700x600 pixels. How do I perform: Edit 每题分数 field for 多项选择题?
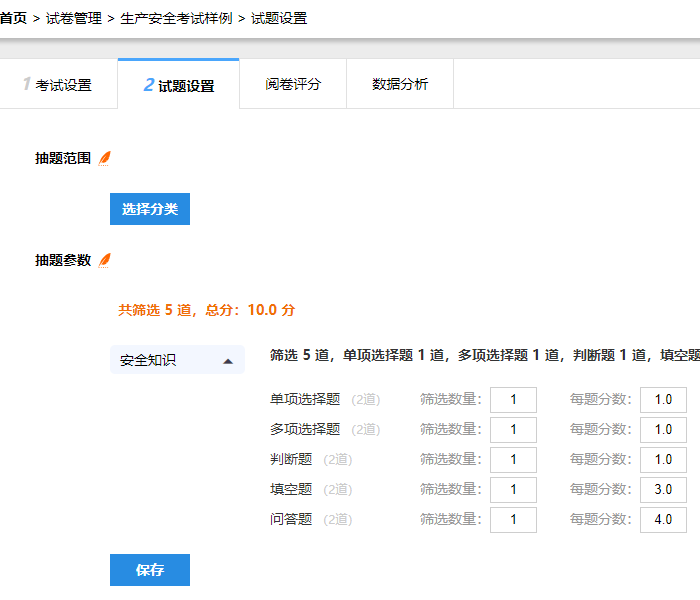[663, 430]
